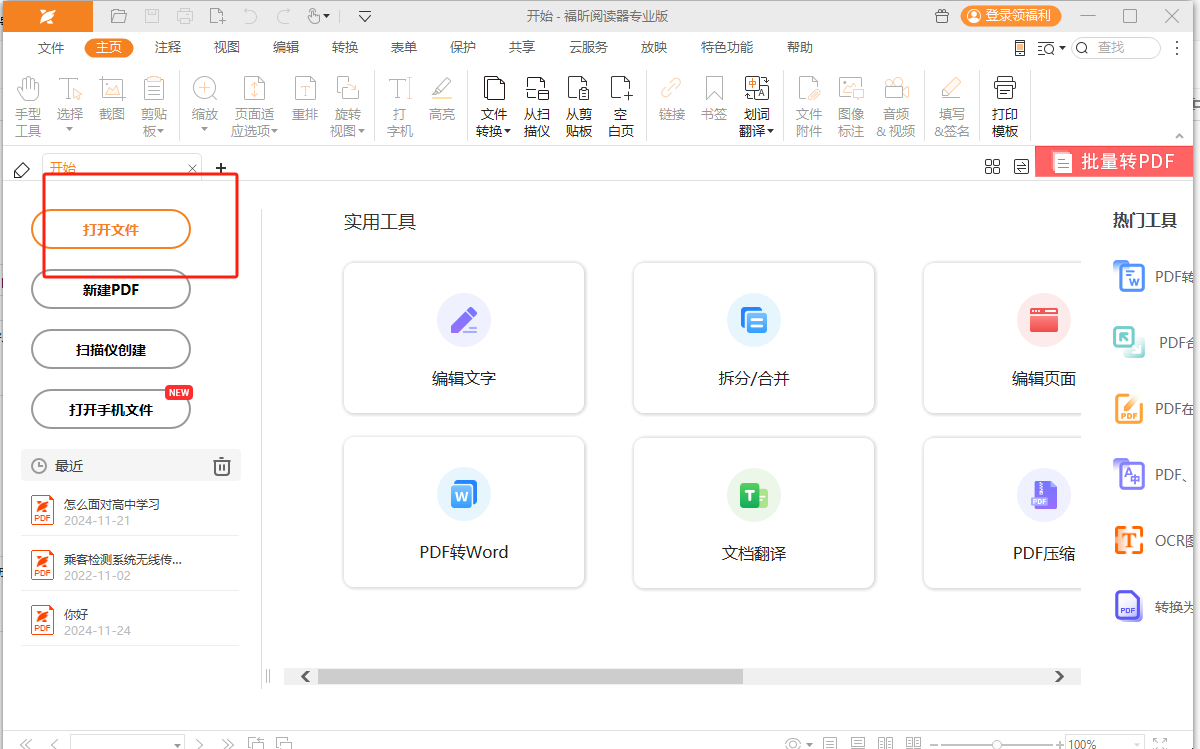1200x749 pixels.
Task: Open the Annotate (注释) ribbon tab
Action: point(168,48)
